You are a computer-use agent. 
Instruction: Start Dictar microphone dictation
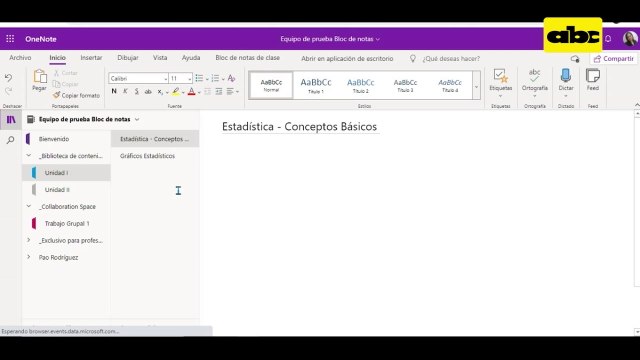(x=566, y=83)
